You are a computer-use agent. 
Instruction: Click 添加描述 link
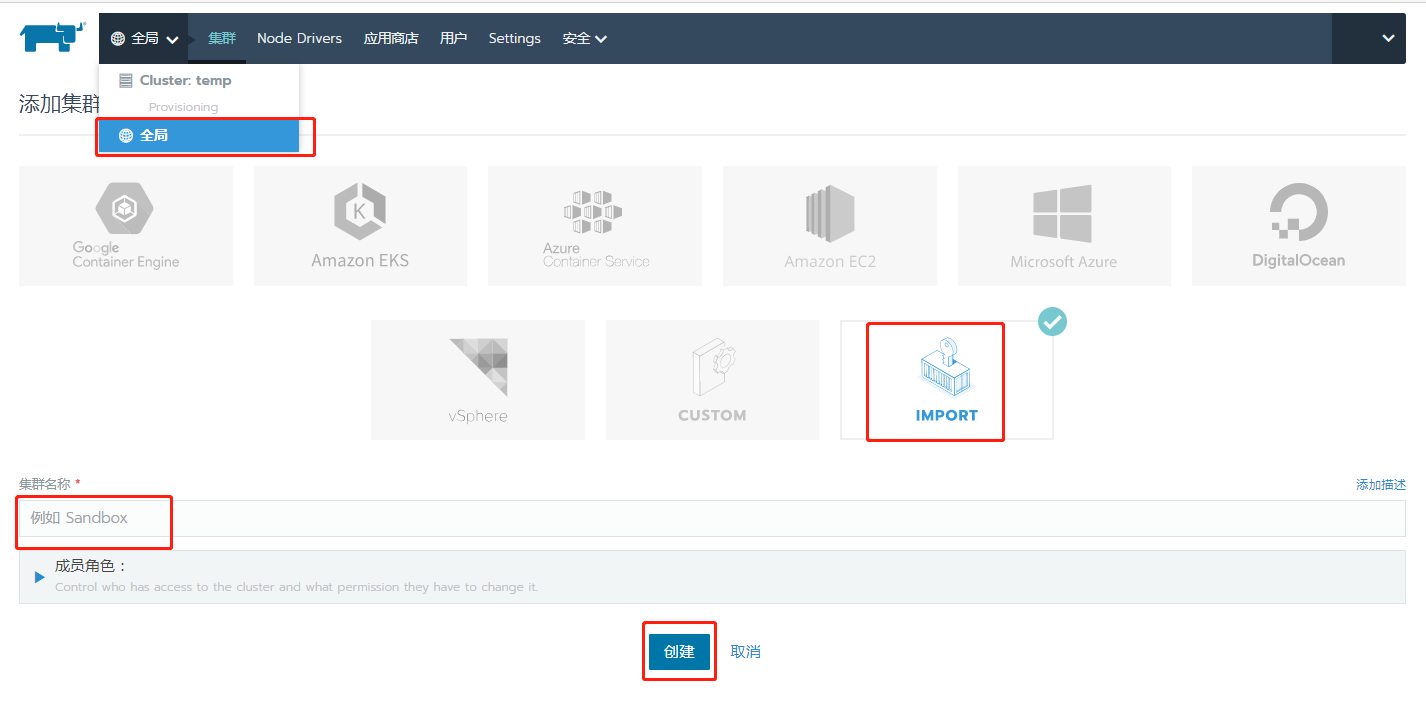pyautogui.click(x=1381, y=484)
